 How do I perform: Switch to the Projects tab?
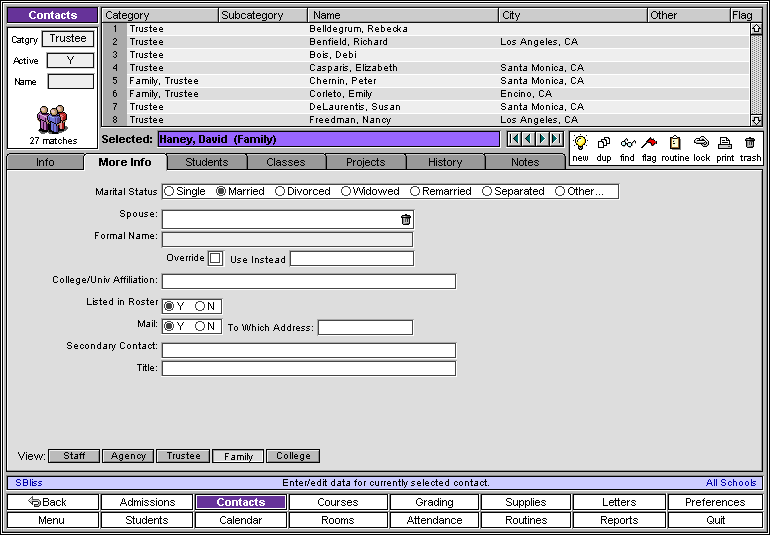click(x=365, y=162)
